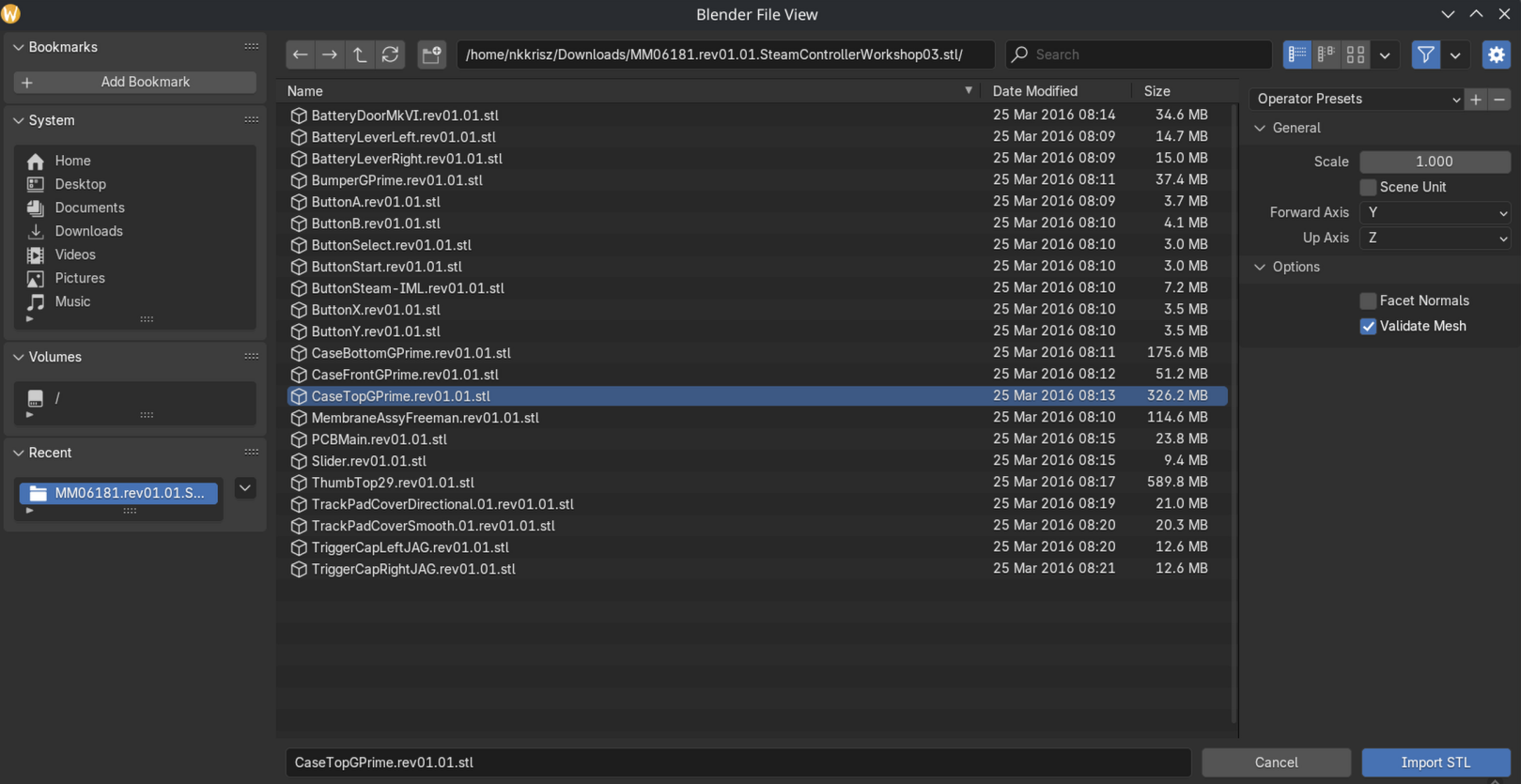Select TriggerCapRightJAG.rev01.01.stl file

[757, 569]
